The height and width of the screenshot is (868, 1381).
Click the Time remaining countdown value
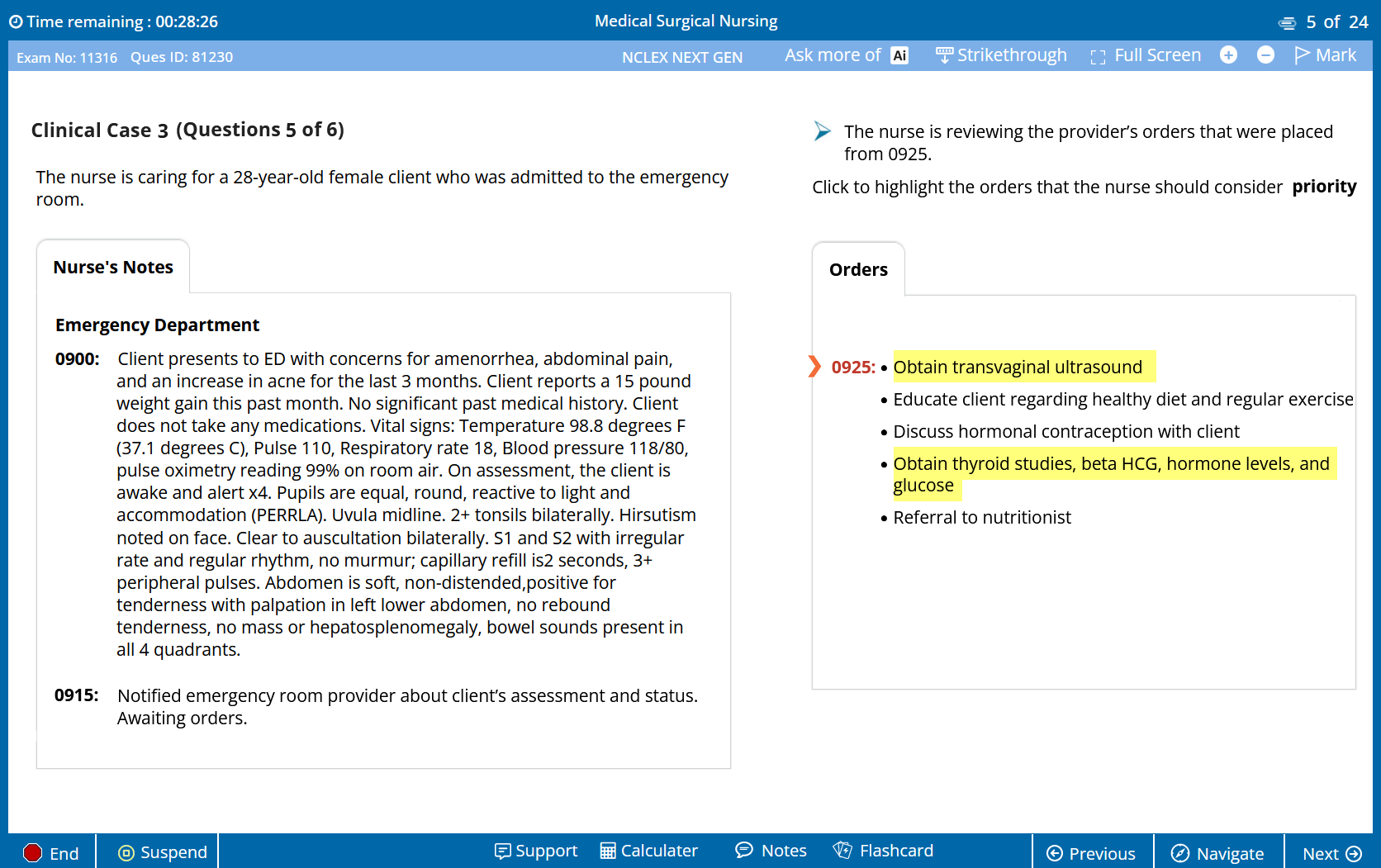(x=187, y=22)
